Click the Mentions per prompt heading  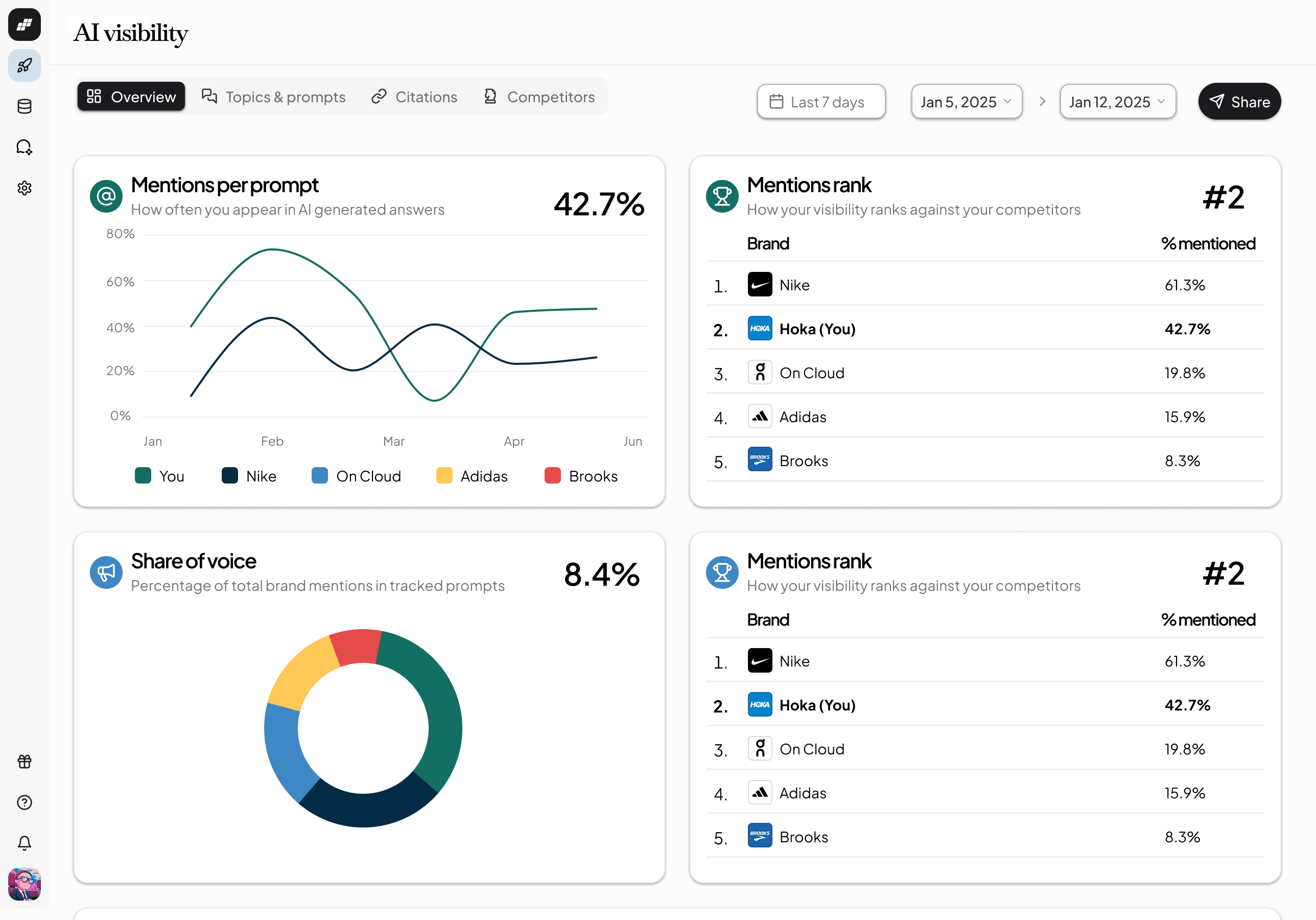[x=225, y=185]
